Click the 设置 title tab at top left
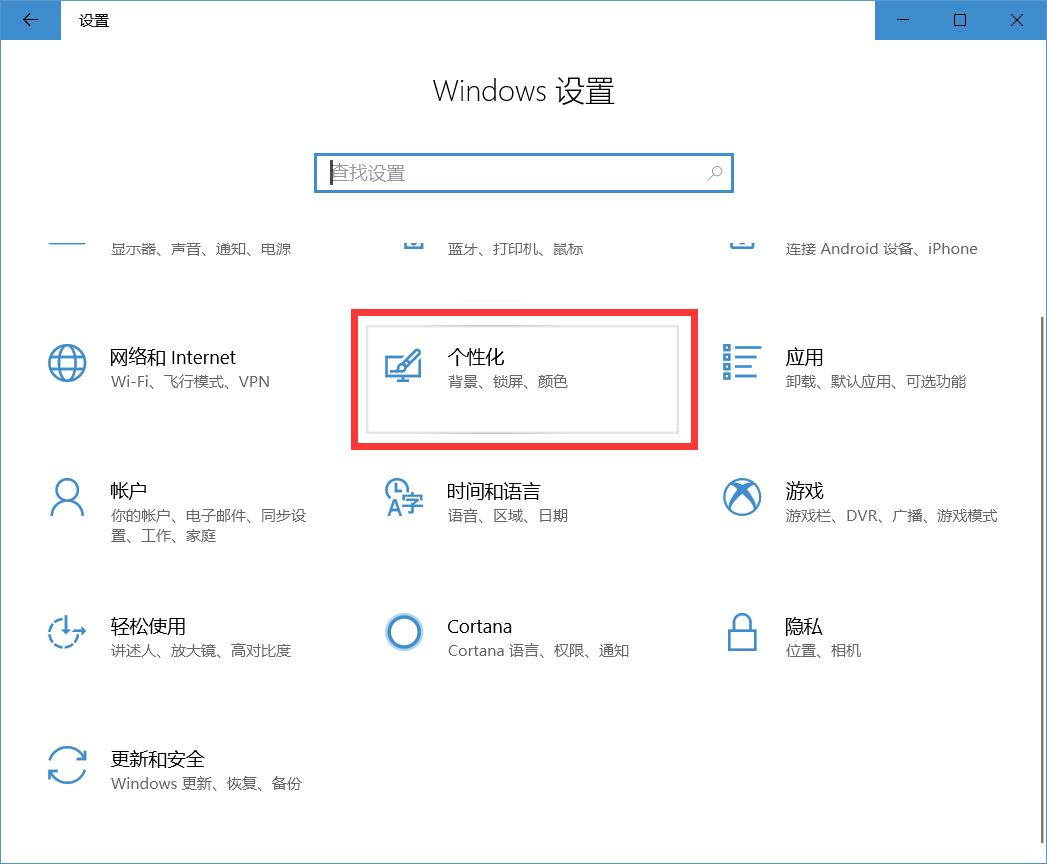The image size is (1047, 864). click(93, 20)
